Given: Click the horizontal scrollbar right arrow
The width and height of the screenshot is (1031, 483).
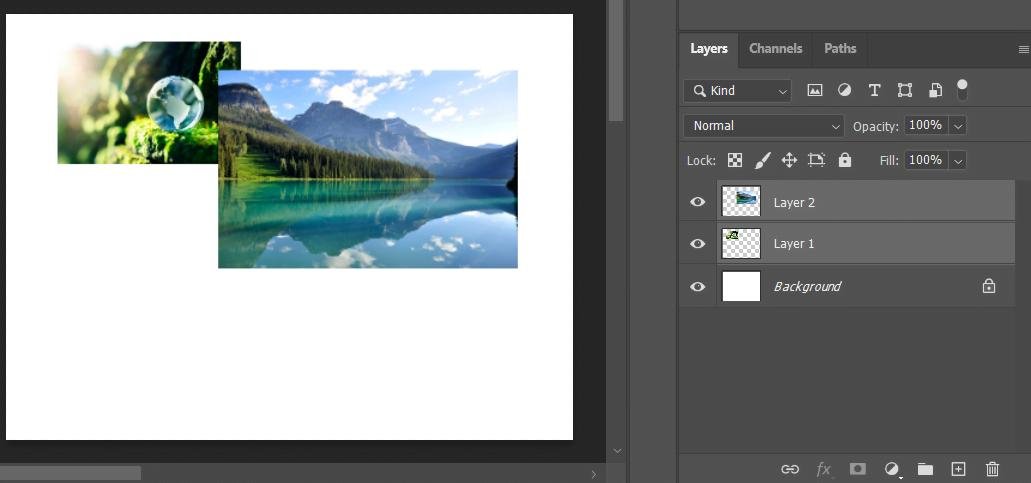Looking at the screenshot, I should (x=594, y=474).
